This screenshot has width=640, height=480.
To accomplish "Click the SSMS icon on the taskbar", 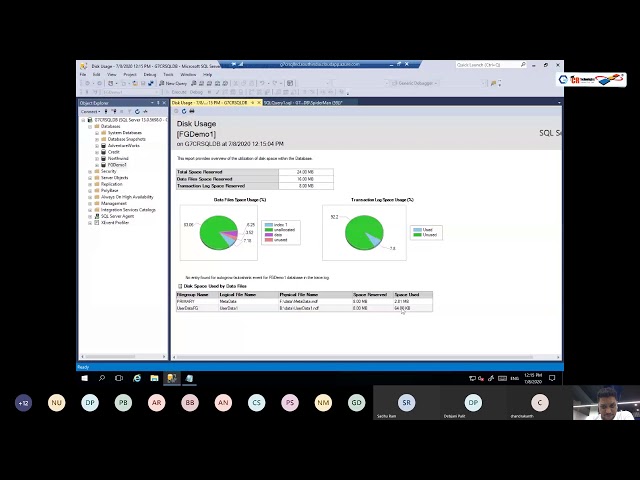I will point(172,378).
